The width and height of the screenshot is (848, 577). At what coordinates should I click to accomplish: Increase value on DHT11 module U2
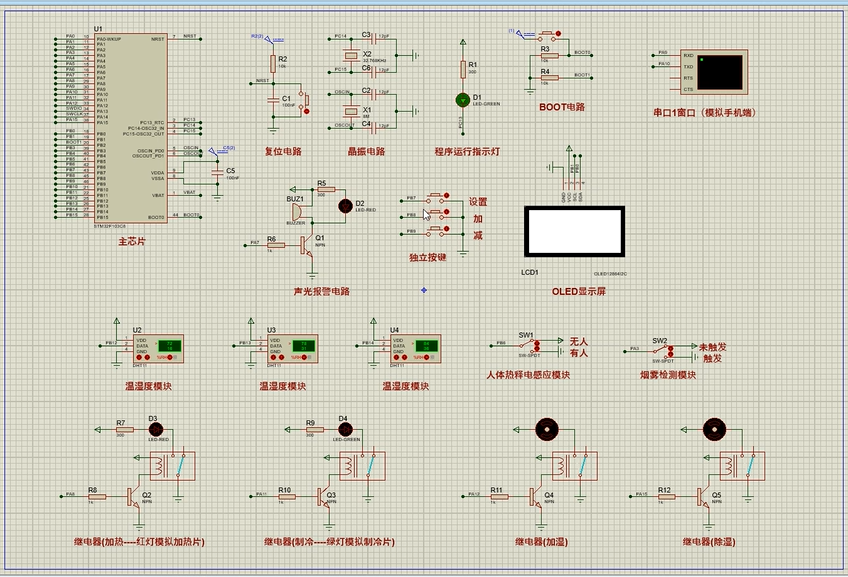pos(139,357)
